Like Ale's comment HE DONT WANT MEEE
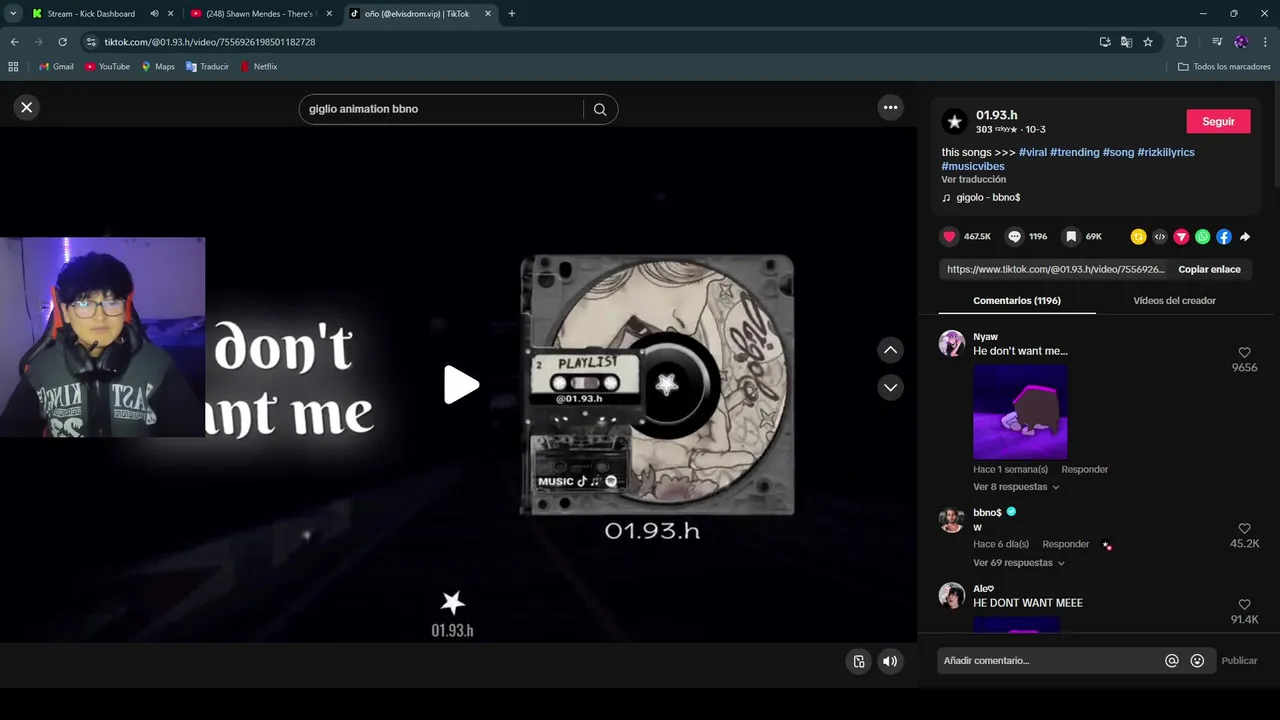The width and height of the screenshot is (1280, 720). tap(1245, 605)
